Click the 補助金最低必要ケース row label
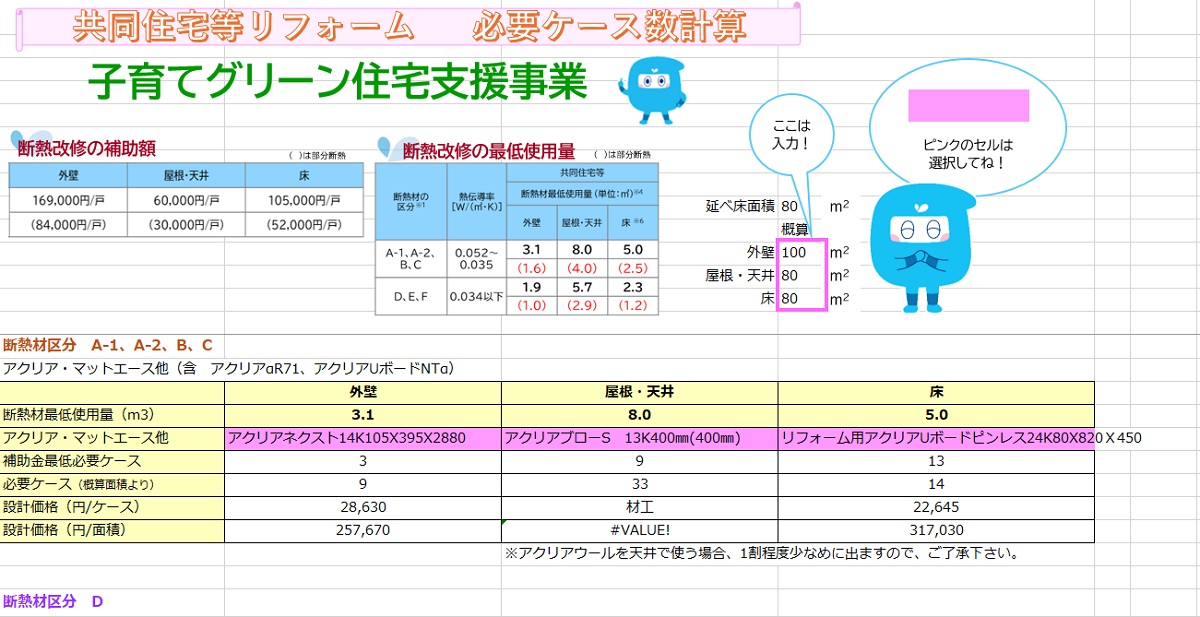The height and width of the screenshot is (617, 1200). [x=112, y=461]
